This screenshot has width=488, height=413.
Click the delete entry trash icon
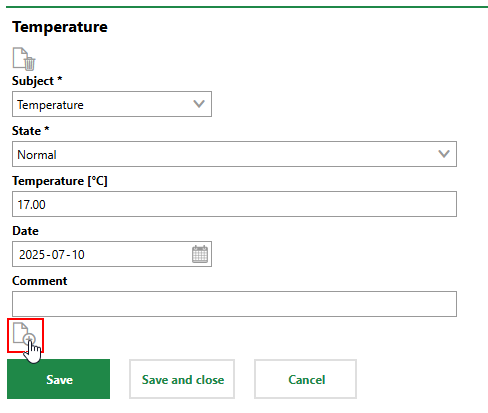click(24, 59)
